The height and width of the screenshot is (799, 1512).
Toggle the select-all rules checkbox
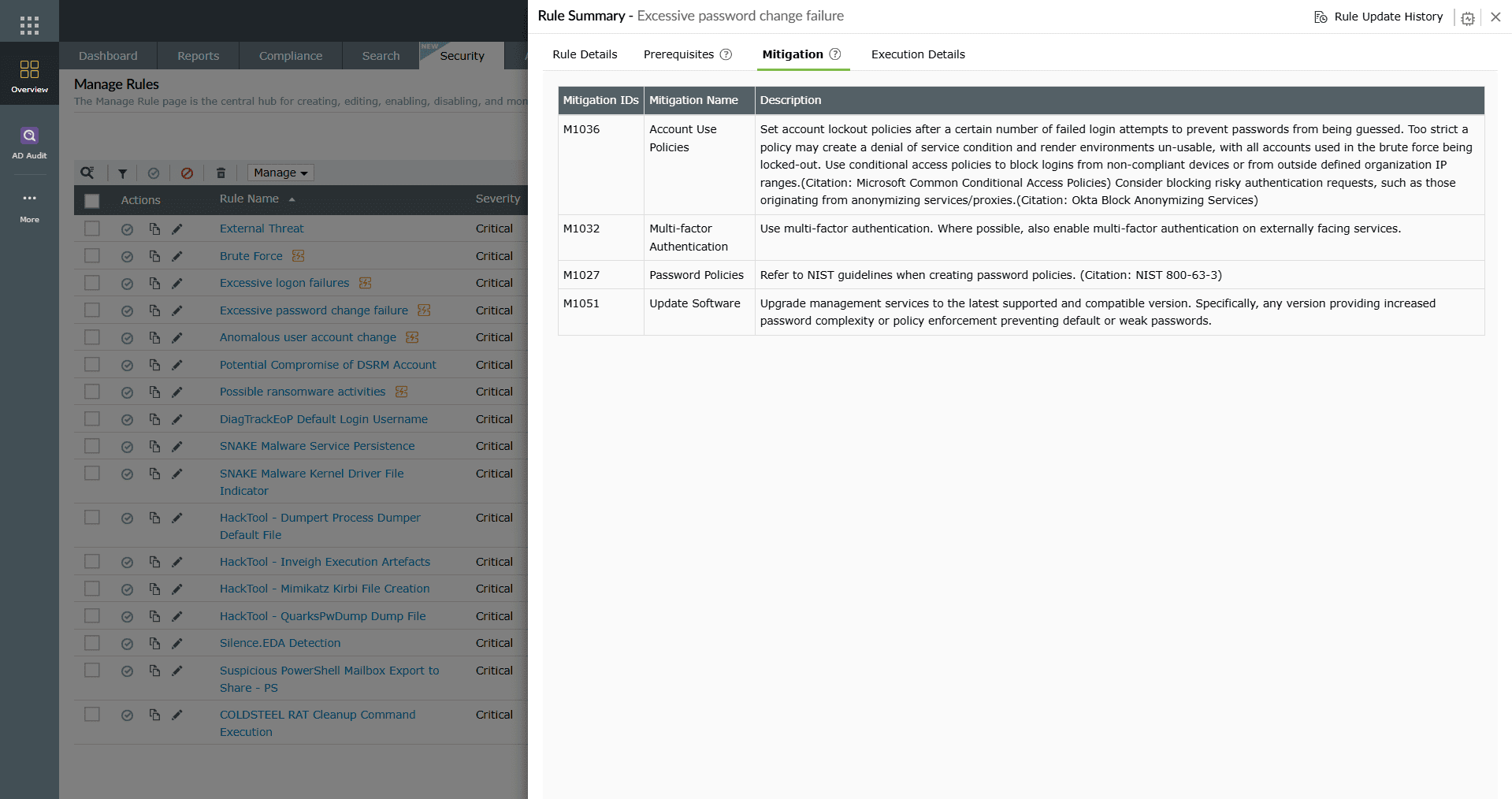pos(92,201)
